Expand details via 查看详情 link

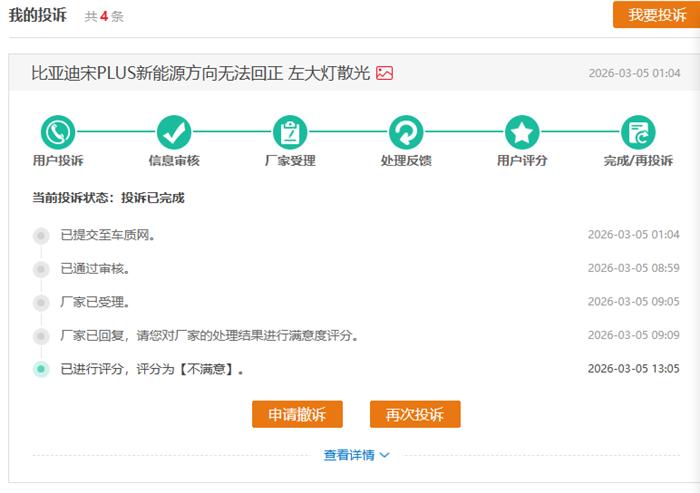[348, 455]
